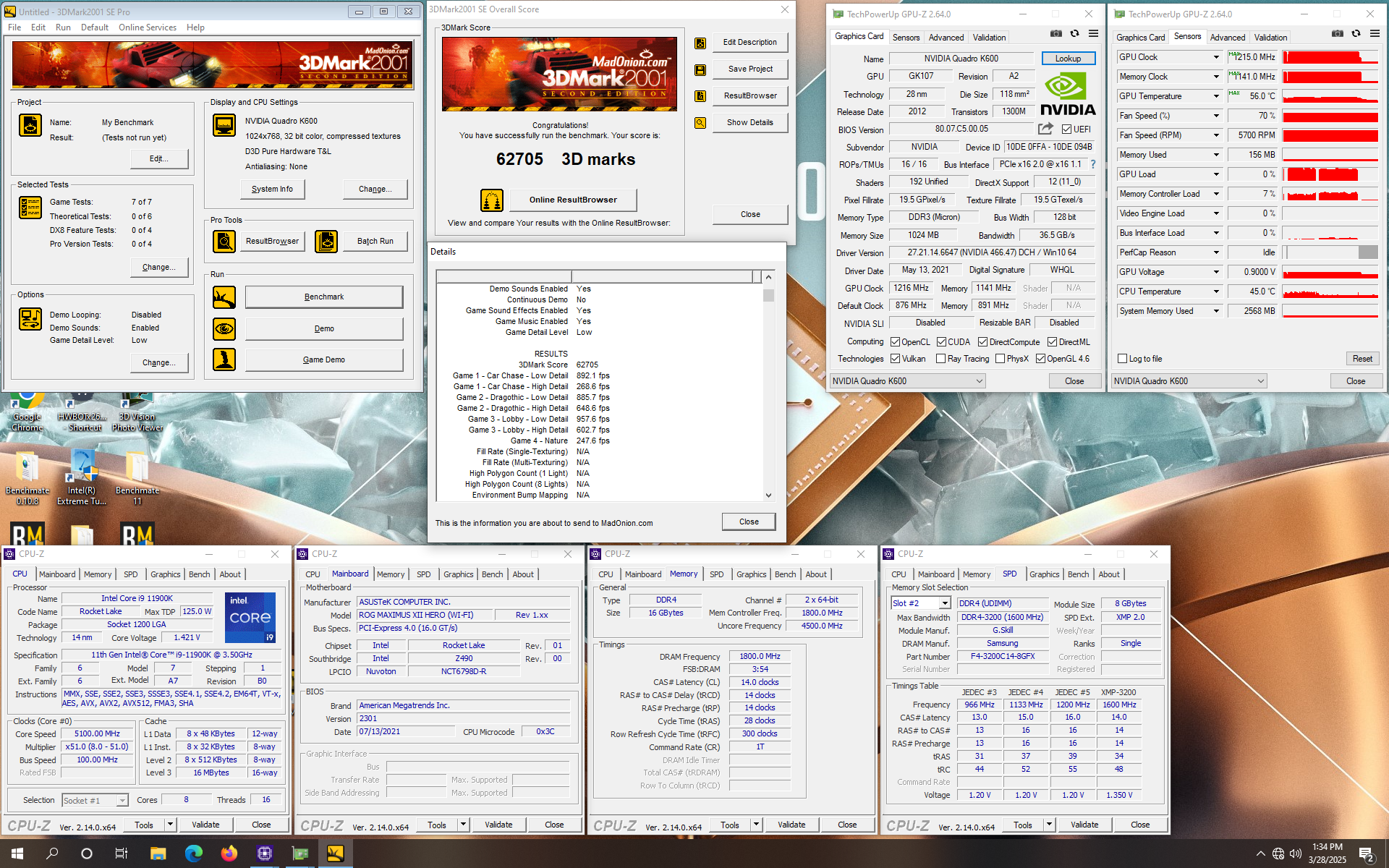Open the File menu in 3DMark2001
The height and width of the screenshot is (868, 1389).
point(14,27)
